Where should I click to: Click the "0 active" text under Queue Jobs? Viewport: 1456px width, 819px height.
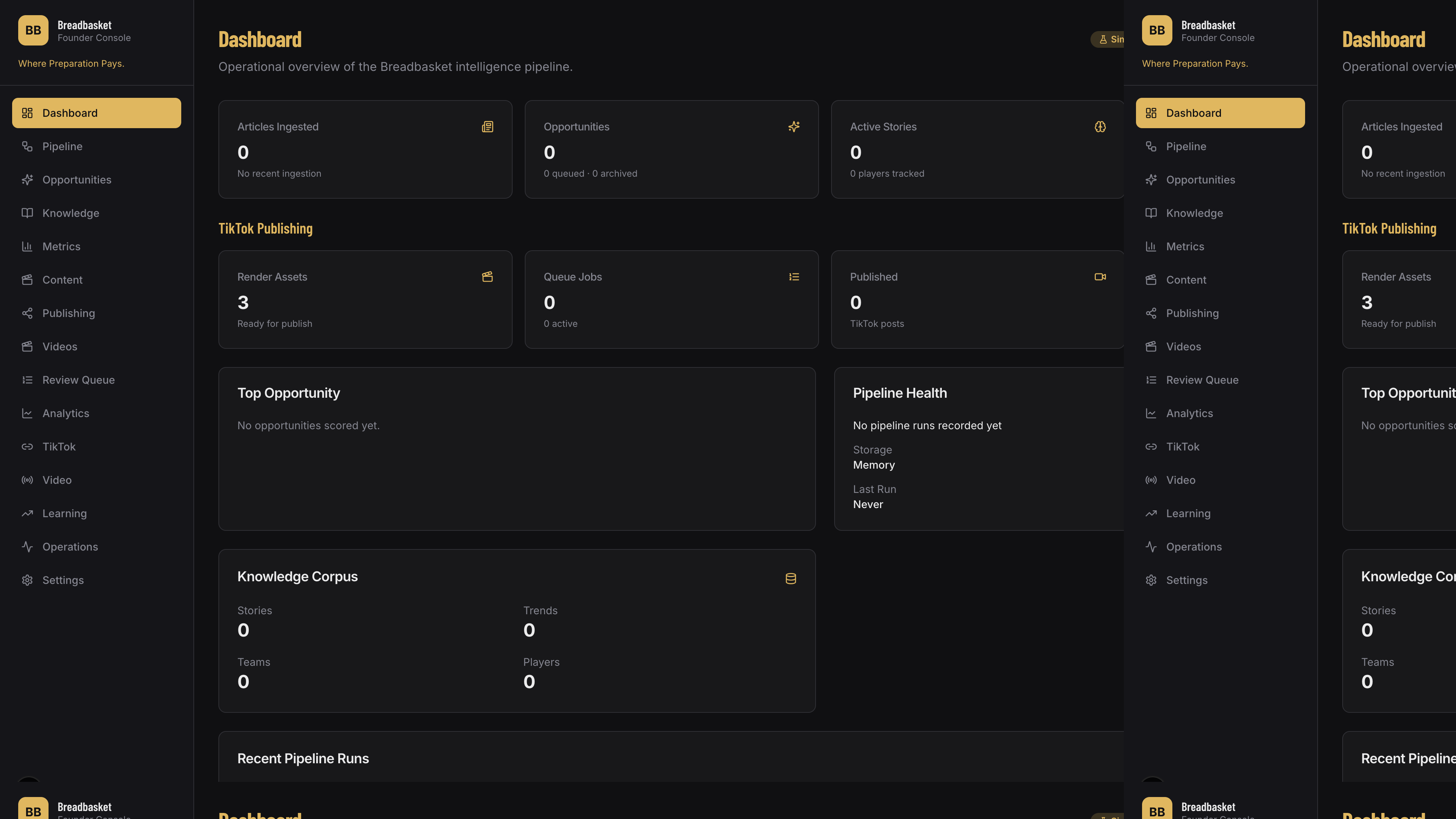coord(560,324)
